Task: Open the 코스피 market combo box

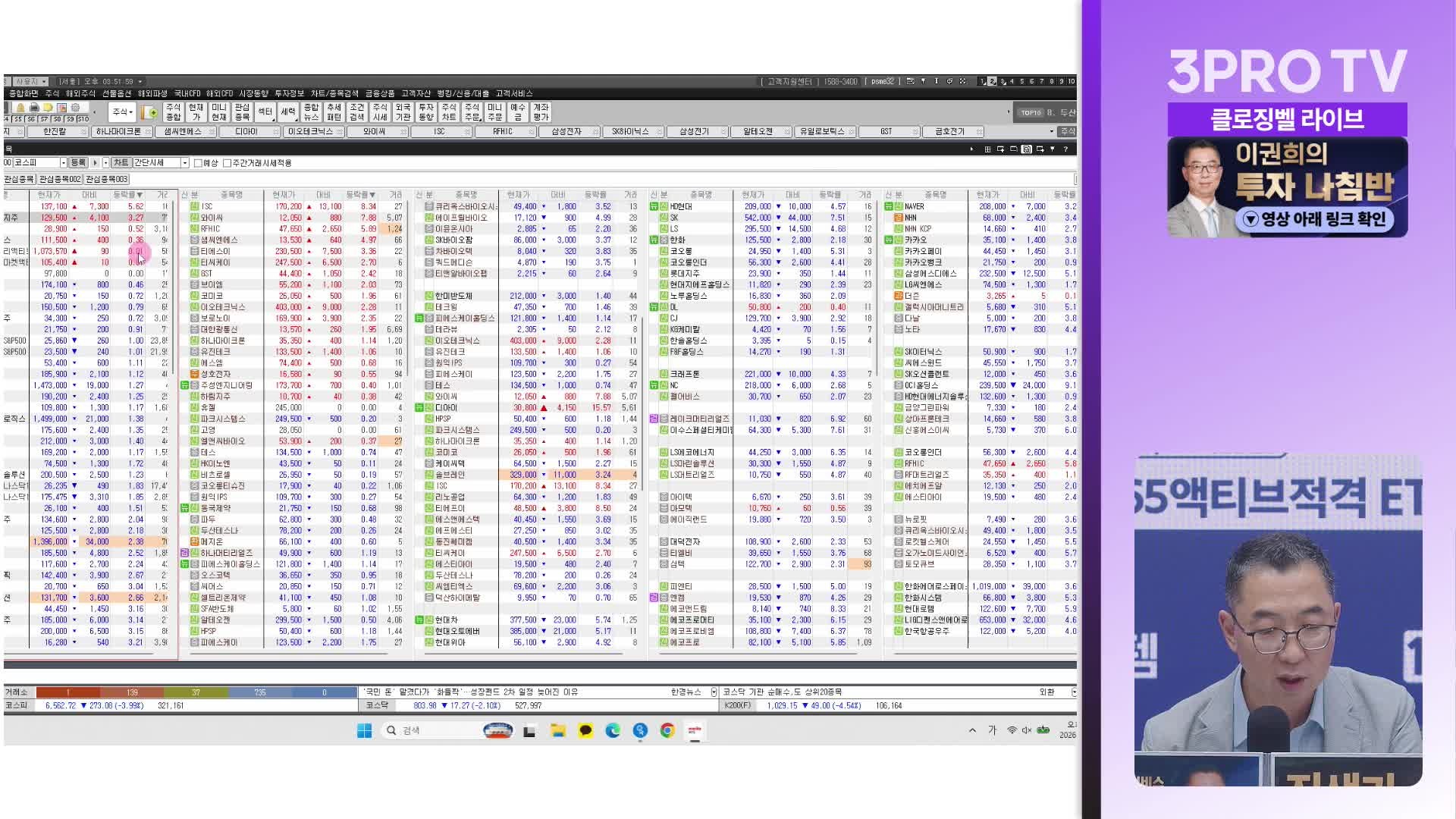Action: [x=36, y=163]
